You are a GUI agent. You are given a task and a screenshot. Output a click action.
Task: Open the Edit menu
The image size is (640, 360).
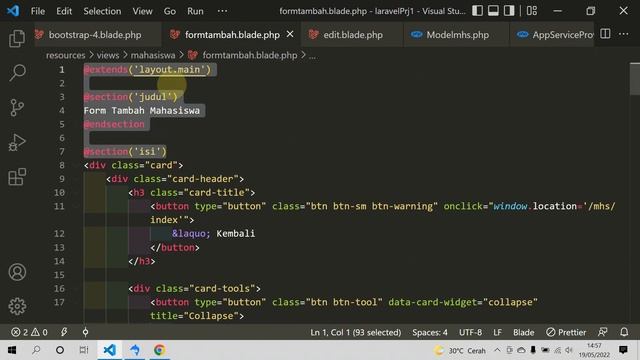[x=64, y=11]
